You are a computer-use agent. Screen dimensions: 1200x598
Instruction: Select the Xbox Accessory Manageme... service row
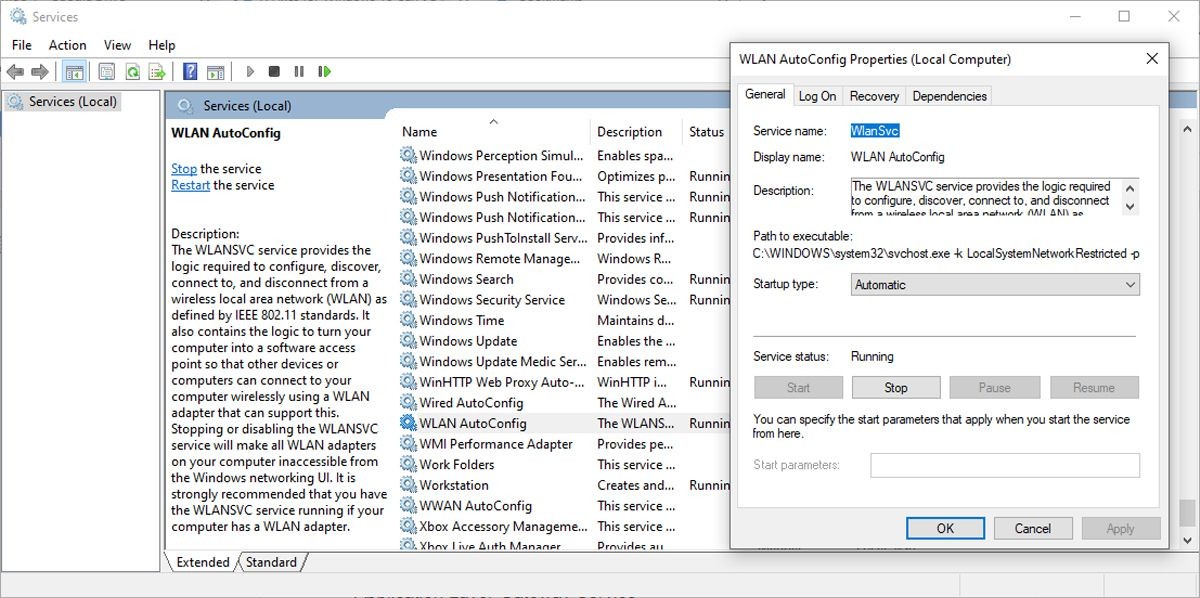point(564,526)
